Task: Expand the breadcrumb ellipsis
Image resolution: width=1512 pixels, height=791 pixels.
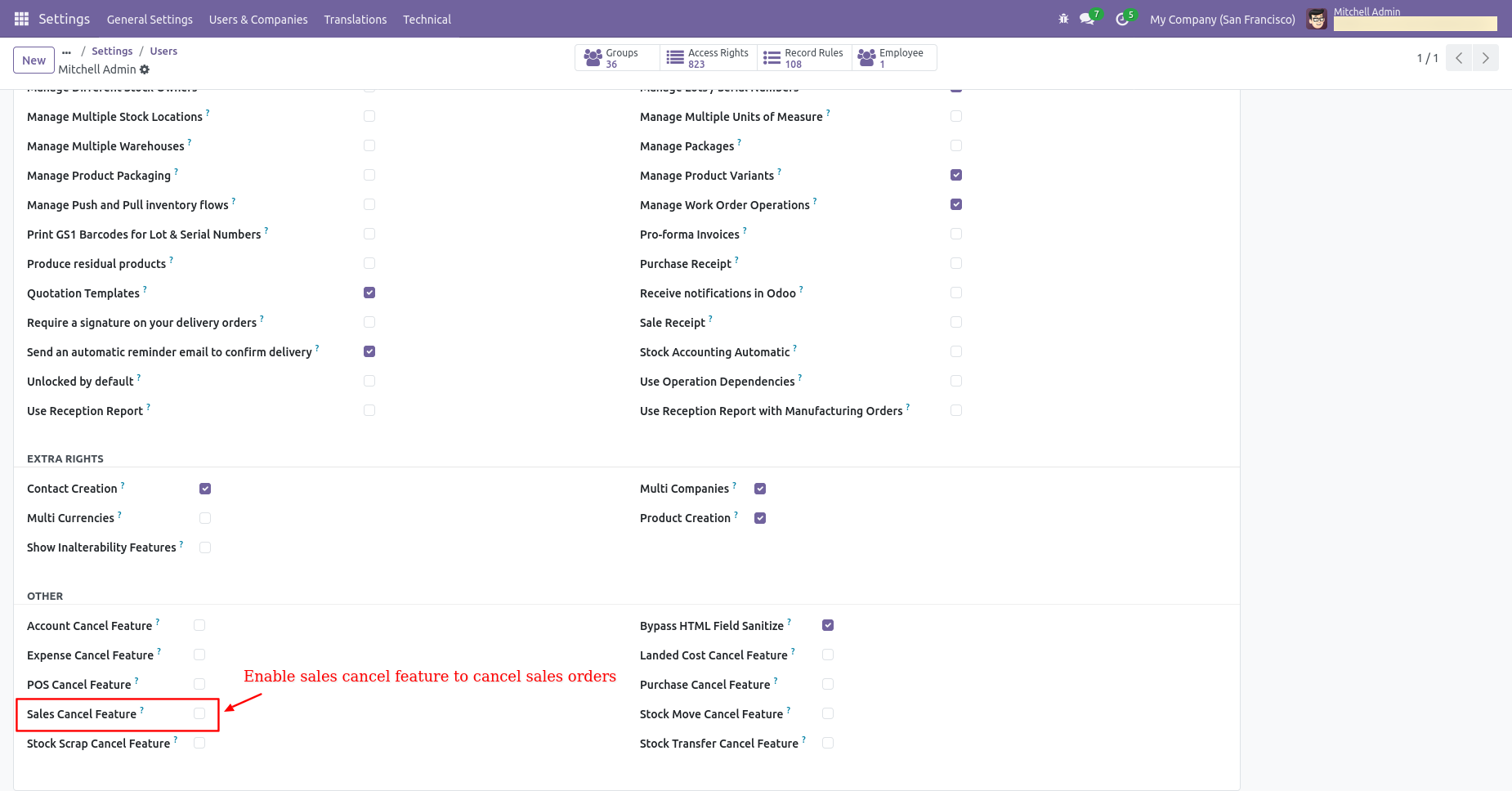Action: [66, 51]
